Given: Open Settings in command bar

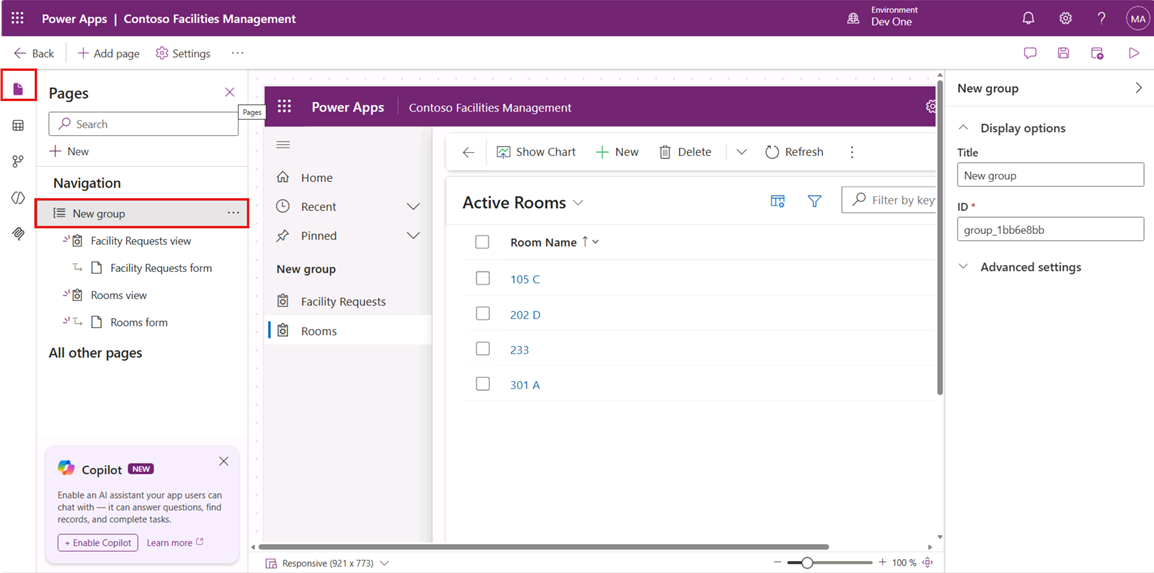Looking at the screenshot, I should pyautogui.click(x=183, y=54).
